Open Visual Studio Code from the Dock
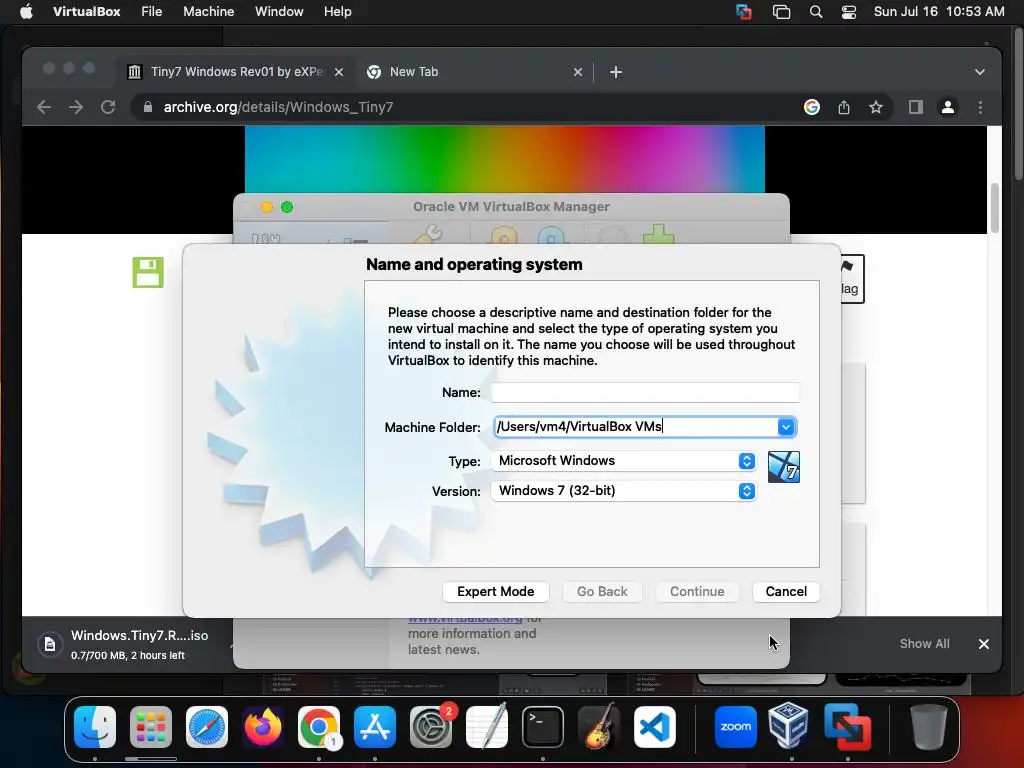The width and height of the screenshot is (1024, 768). tap(654, 727)
